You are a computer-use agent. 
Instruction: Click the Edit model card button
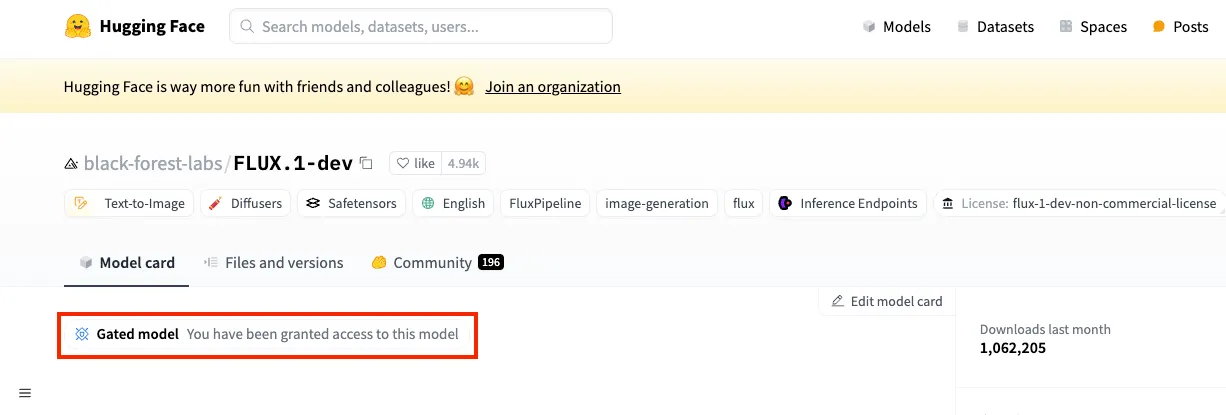point(886,301)
